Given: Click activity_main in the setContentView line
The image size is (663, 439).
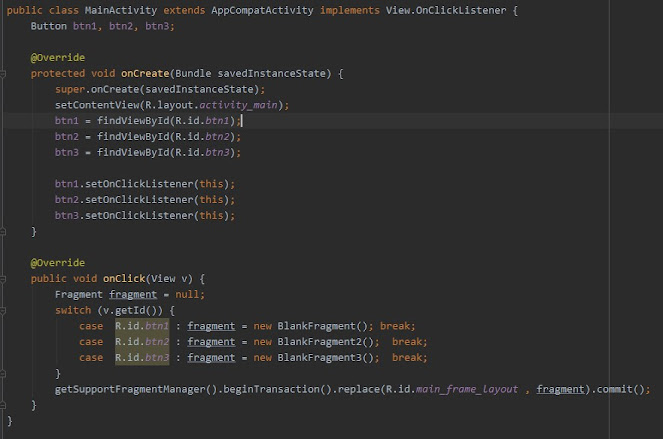Looking at the screenshot, I should point(251,105).
